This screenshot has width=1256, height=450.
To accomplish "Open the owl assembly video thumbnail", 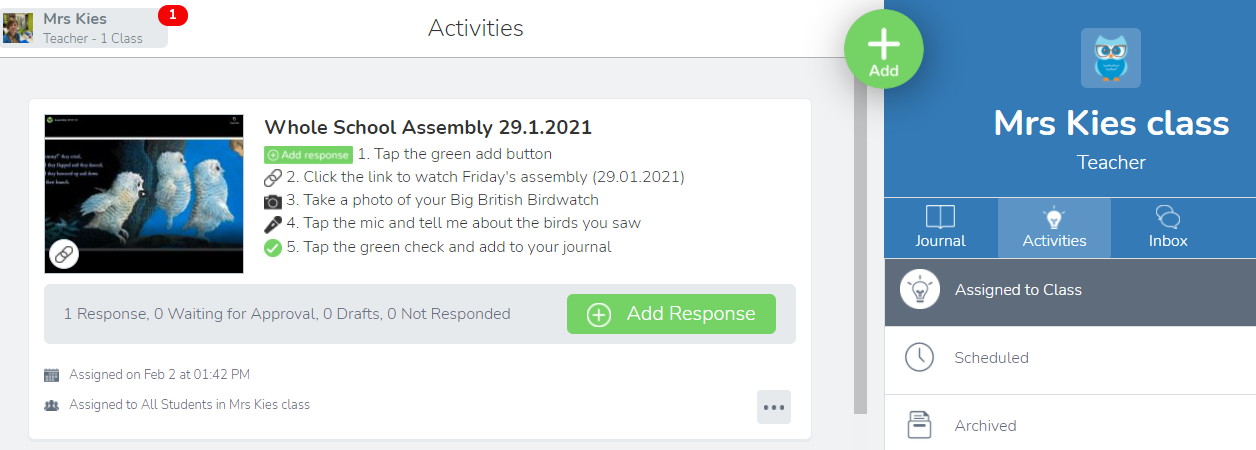I will click(144, 194).
